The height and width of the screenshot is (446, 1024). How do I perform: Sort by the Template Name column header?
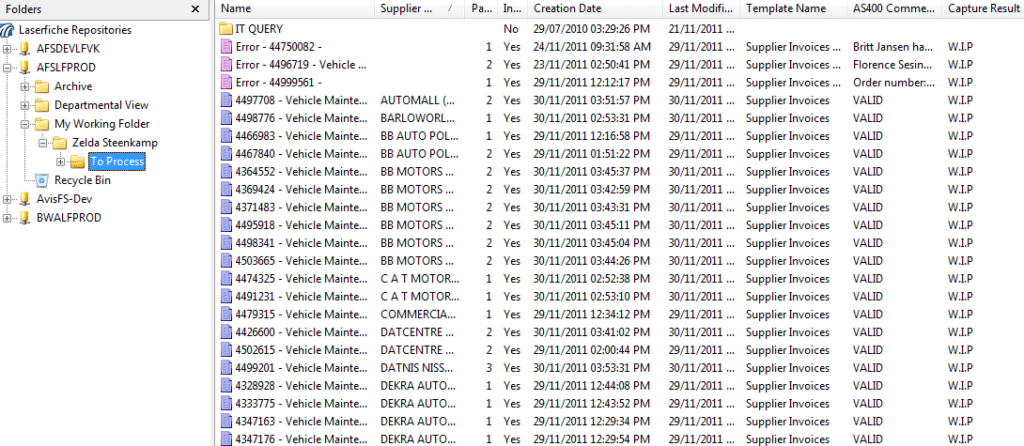pos(795,9)
